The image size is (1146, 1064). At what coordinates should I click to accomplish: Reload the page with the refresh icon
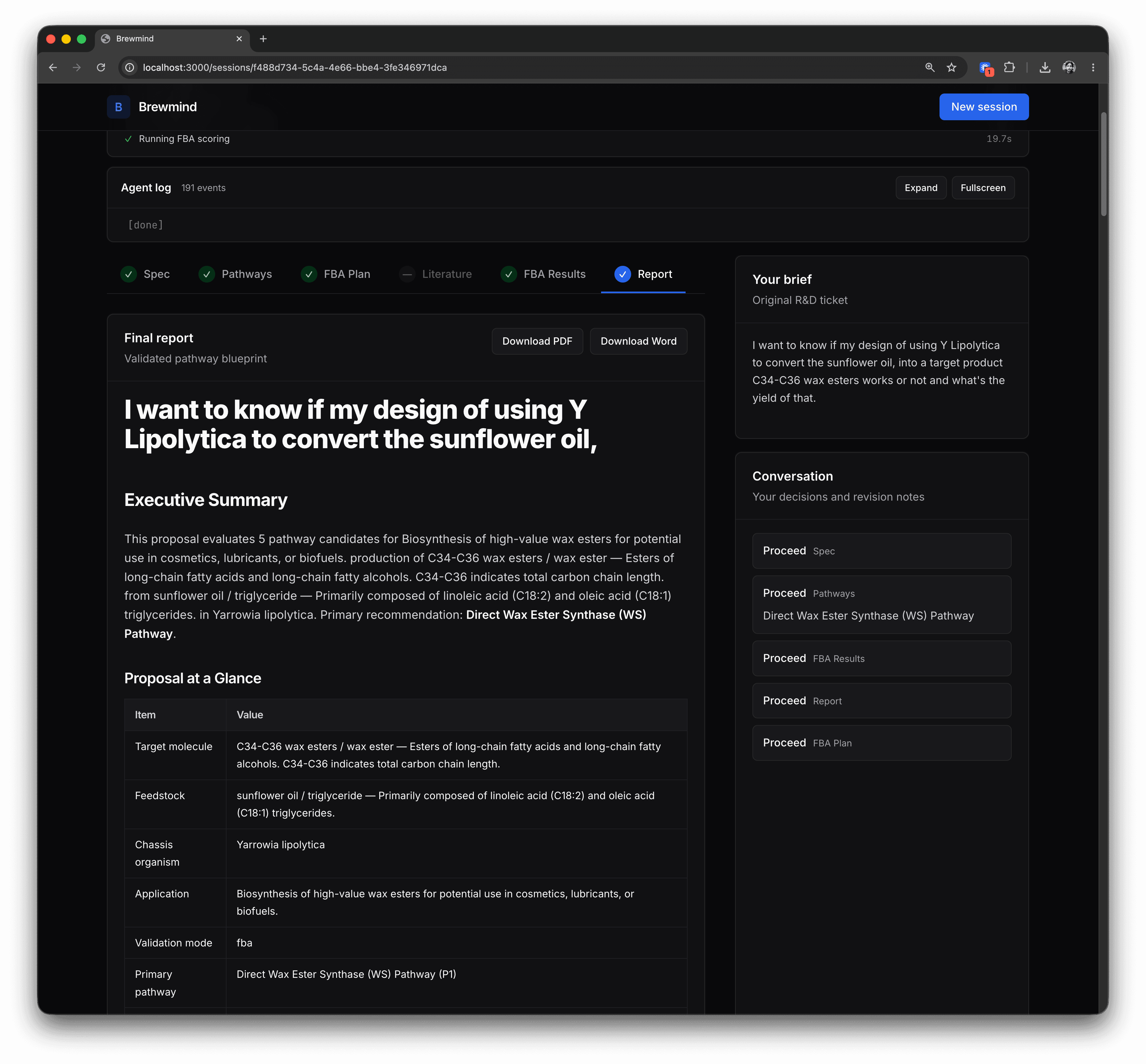(x=101, y=67)
